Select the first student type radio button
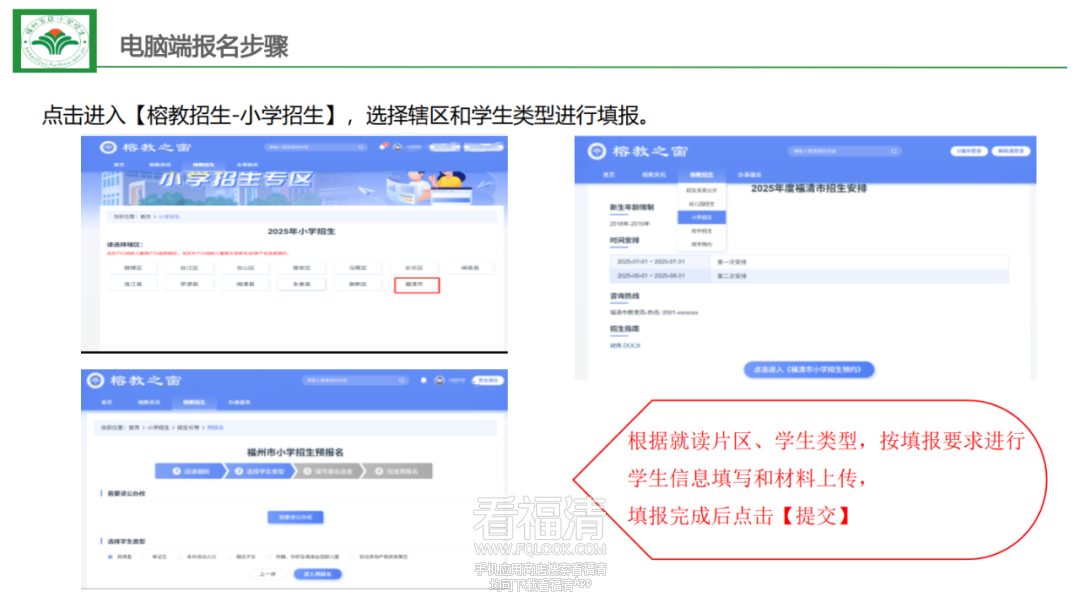This screenshot has height=608, width=1080. tap(110, 555)
